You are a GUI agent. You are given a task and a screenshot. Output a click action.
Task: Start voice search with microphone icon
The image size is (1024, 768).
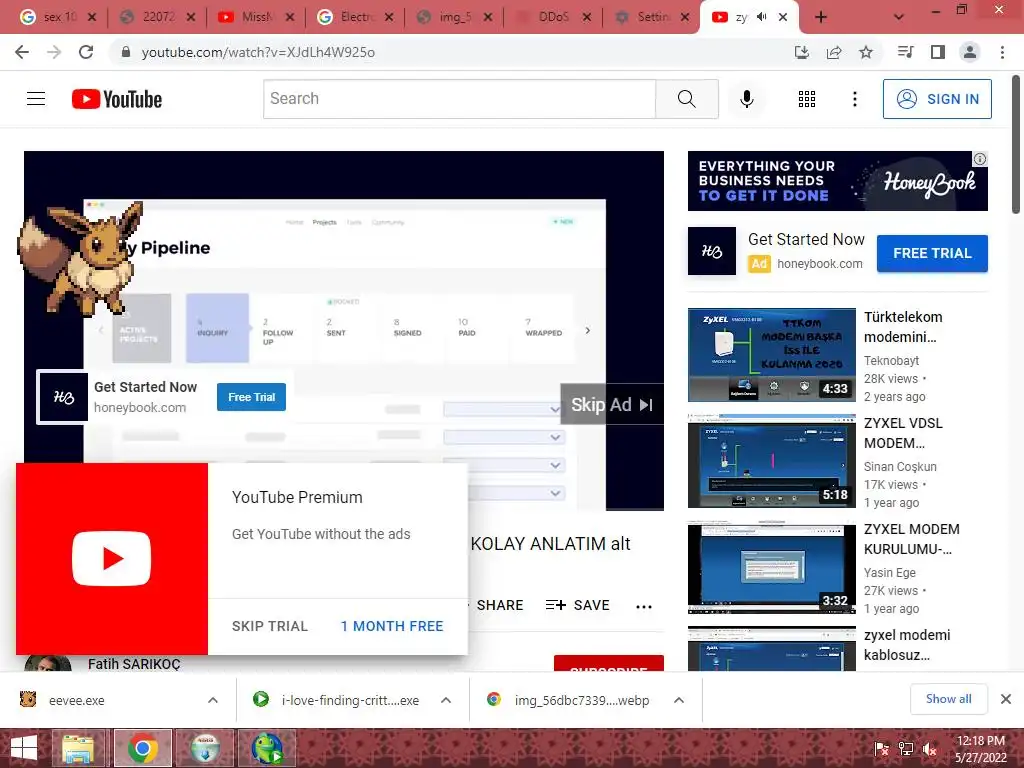click(746, 99)
